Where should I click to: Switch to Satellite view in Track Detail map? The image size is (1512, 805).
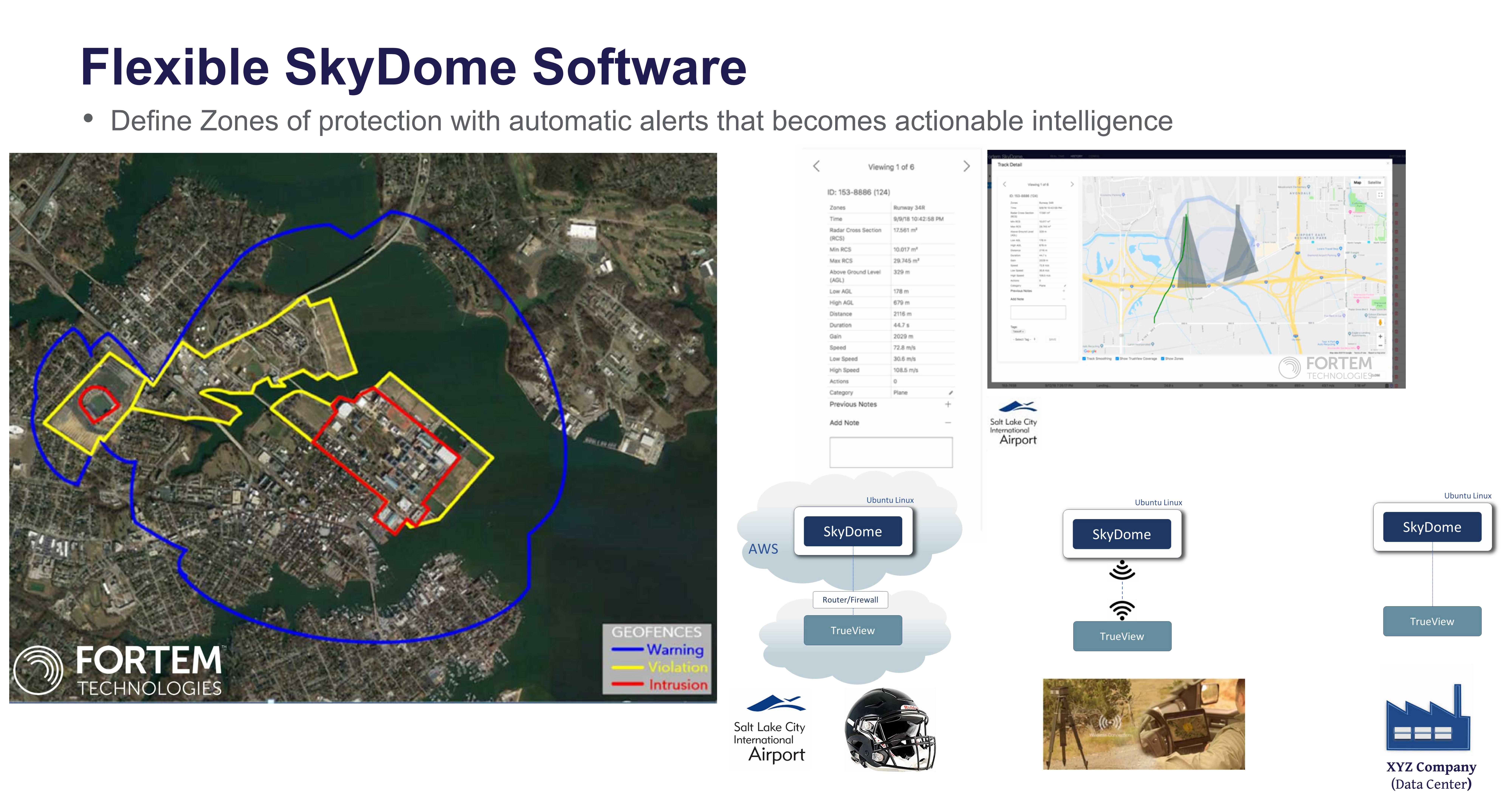click(x=1375, y=183)
